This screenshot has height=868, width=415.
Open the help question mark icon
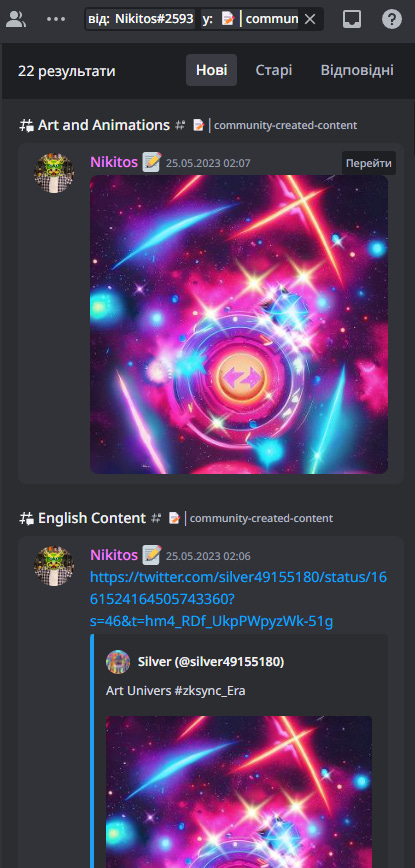[392, 19]
